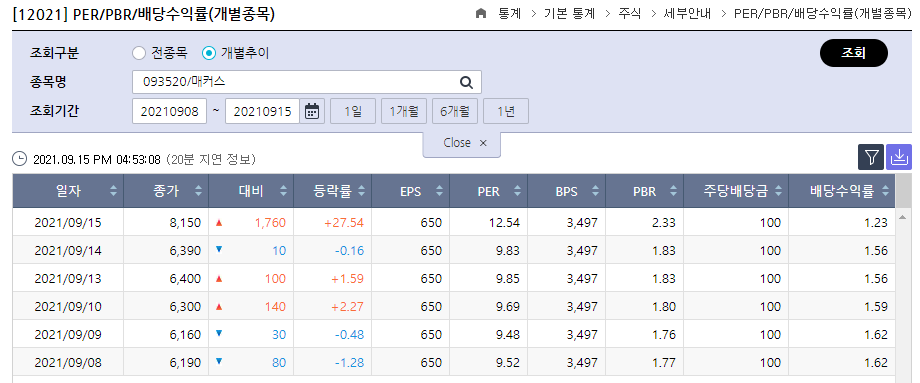Image resolution: width=920 pixels, height=383 pixels.
Task: Click the search magnifier in 종목명 field
Action: 466,83
